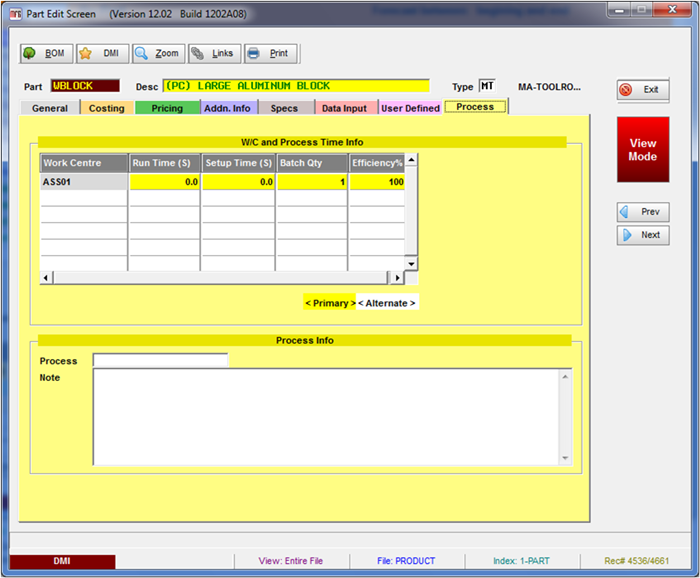The image size is (700, 578).
Task: Click the Desc field Large Aluminum Block
Action: click(x=296, y=86)
